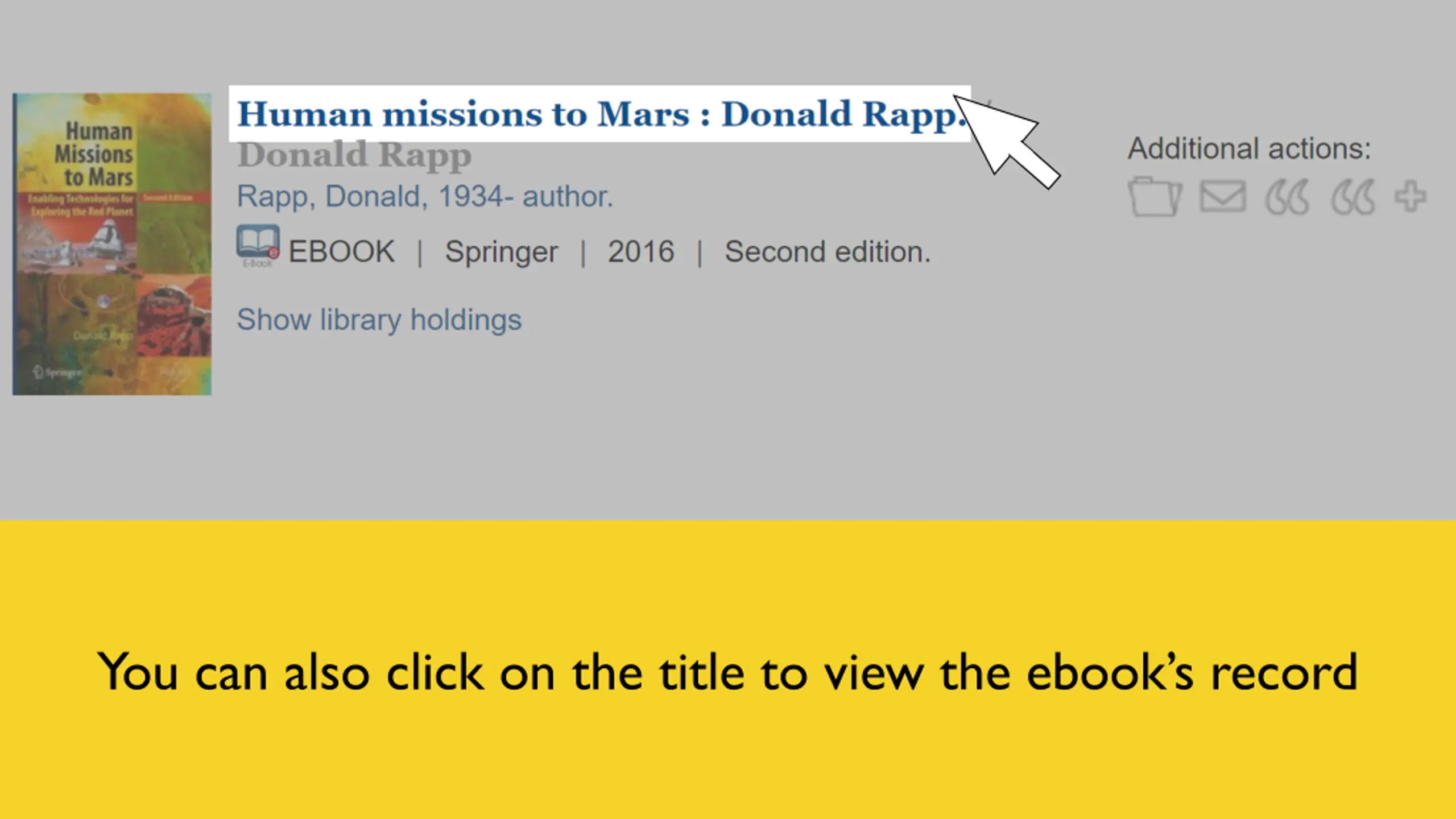
Task: Click the gray Donald Rapp subtitle line
Action: click(x=354, y=155)
